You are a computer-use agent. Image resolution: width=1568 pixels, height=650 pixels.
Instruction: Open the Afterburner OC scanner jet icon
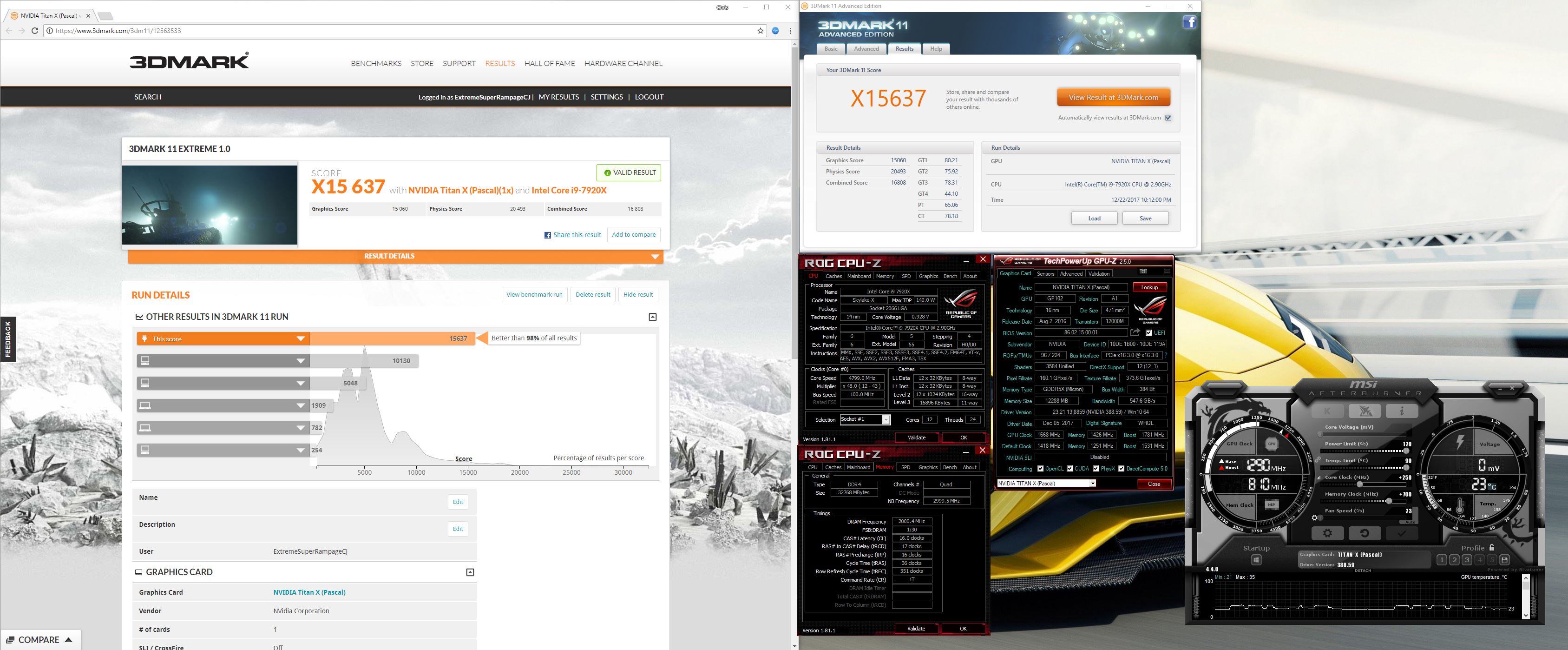click(x=1365, y=411)
